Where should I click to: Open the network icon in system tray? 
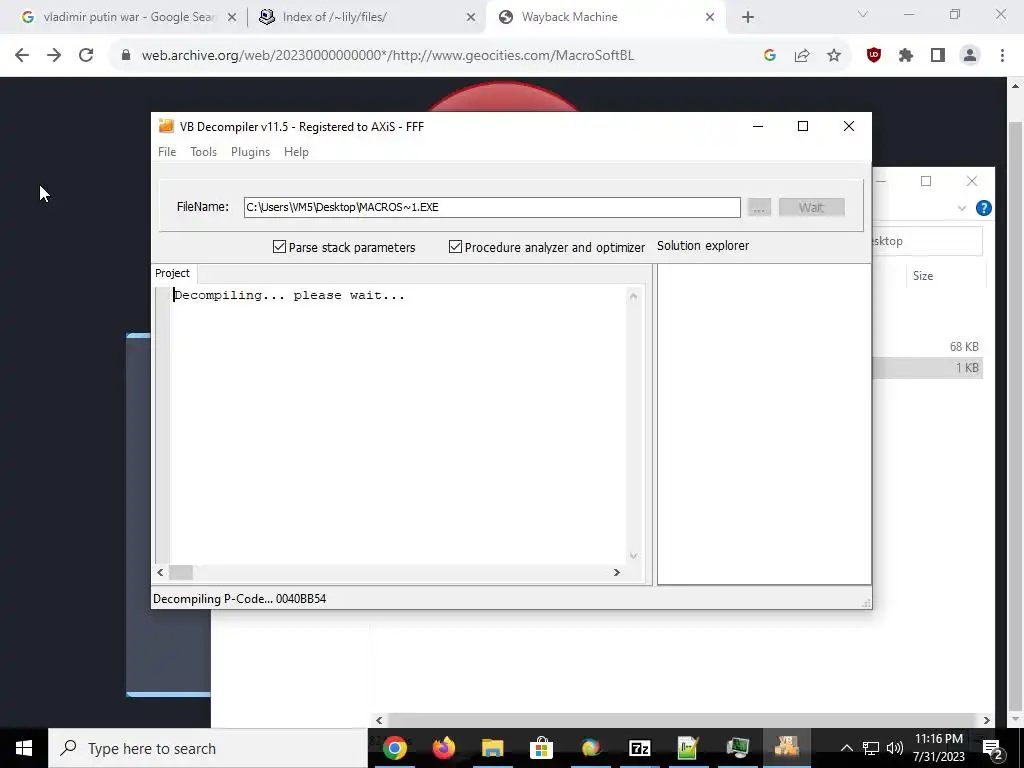871,748
